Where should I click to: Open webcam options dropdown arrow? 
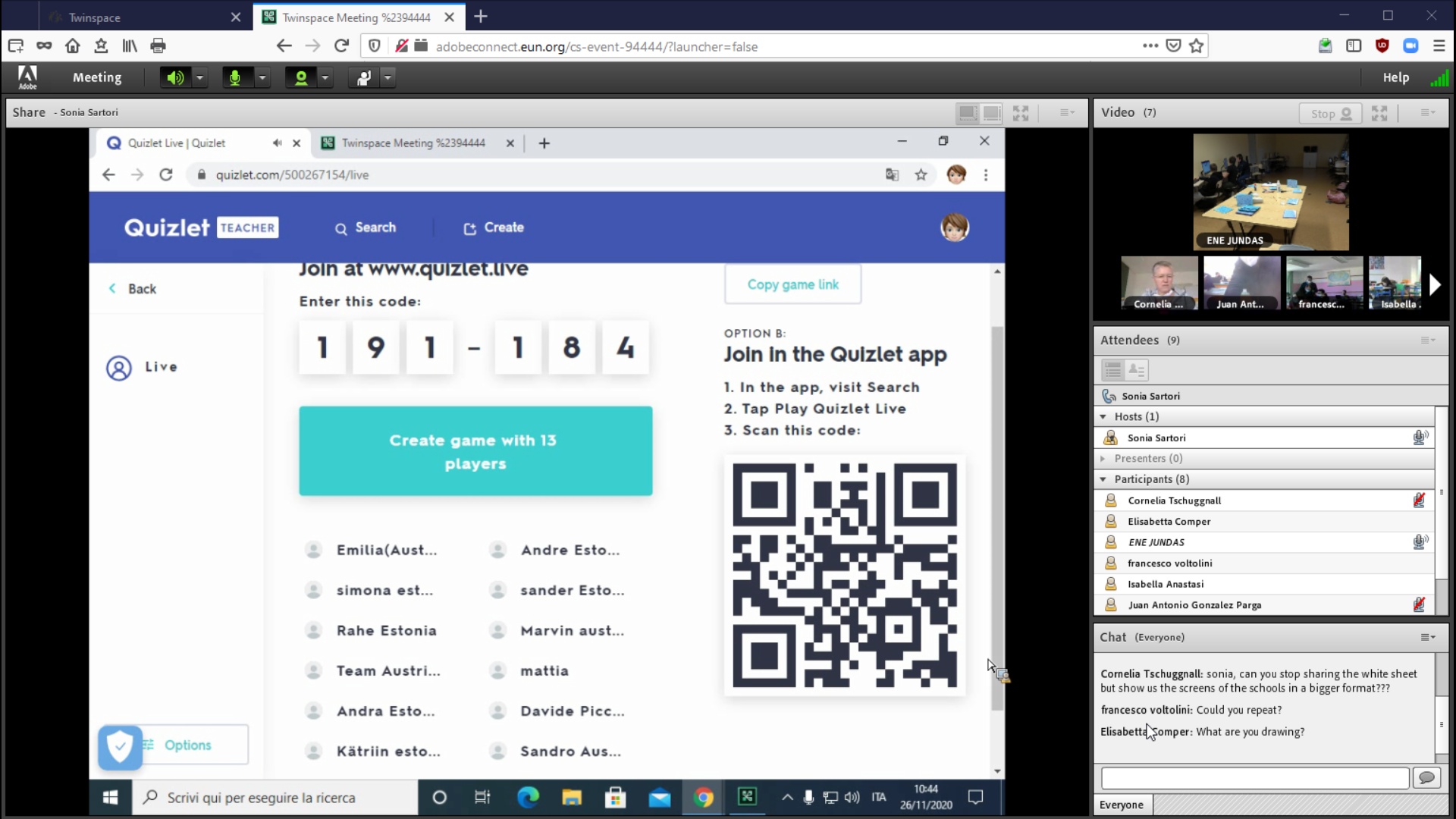(325, 77)
